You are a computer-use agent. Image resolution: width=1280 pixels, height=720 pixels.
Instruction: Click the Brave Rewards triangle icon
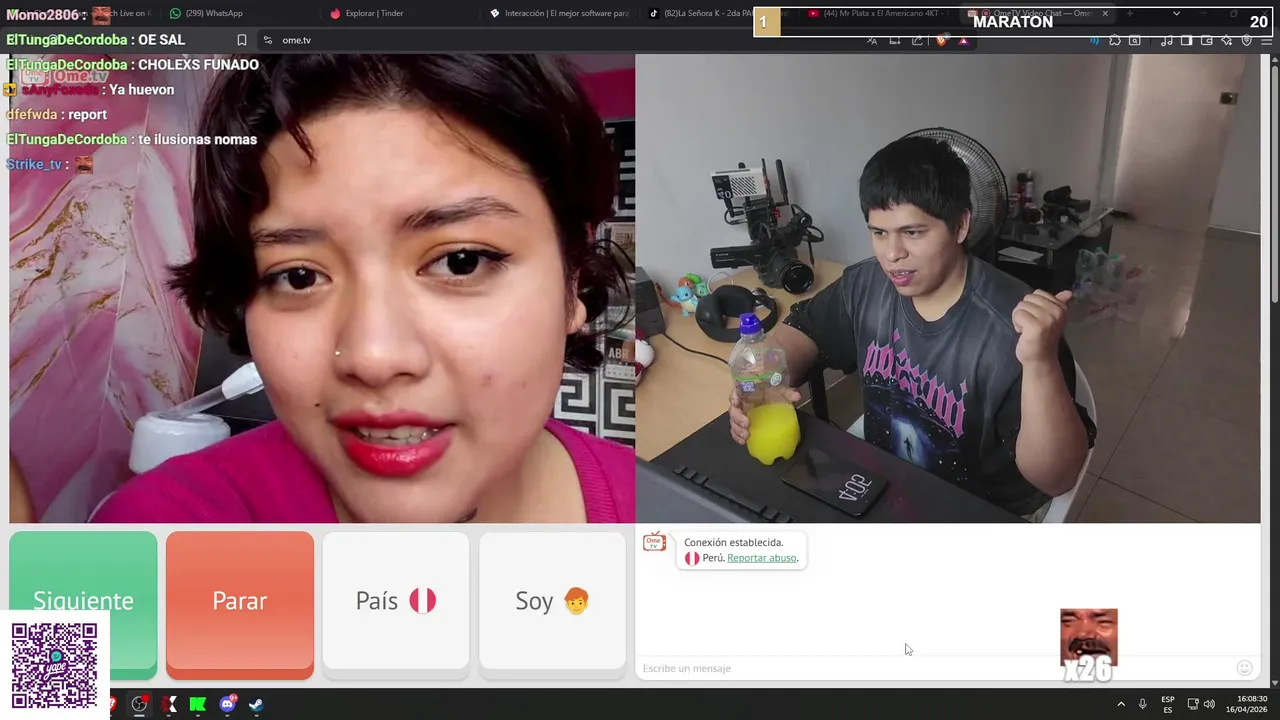[x=963, y=40]
